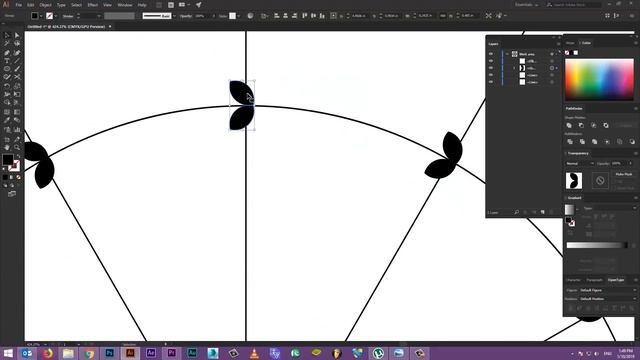Toggle visibility eye of third layer row
The width and height of the screenshot is (640, 360).
(491, 68)
